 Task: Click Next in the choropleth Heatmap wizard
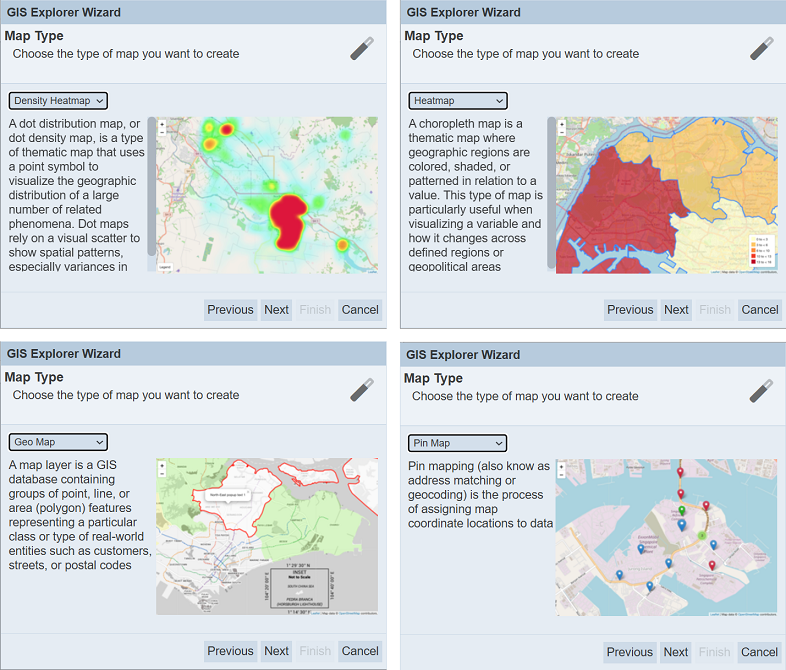[x=676, y=310]
